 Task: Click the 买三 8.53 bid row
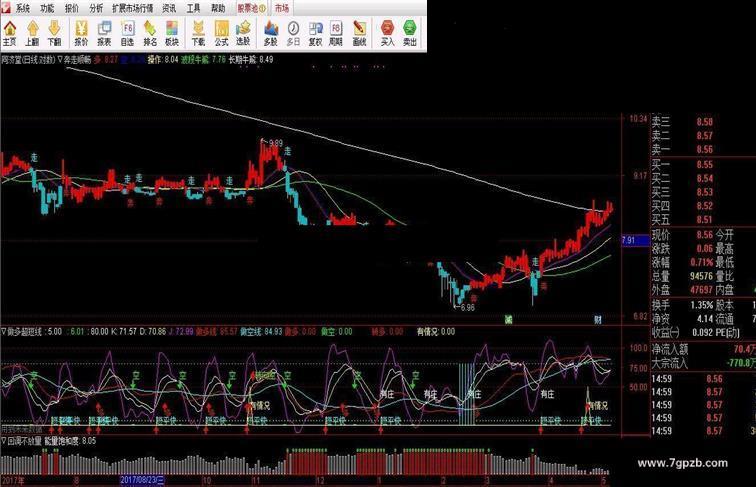point(683,192)
